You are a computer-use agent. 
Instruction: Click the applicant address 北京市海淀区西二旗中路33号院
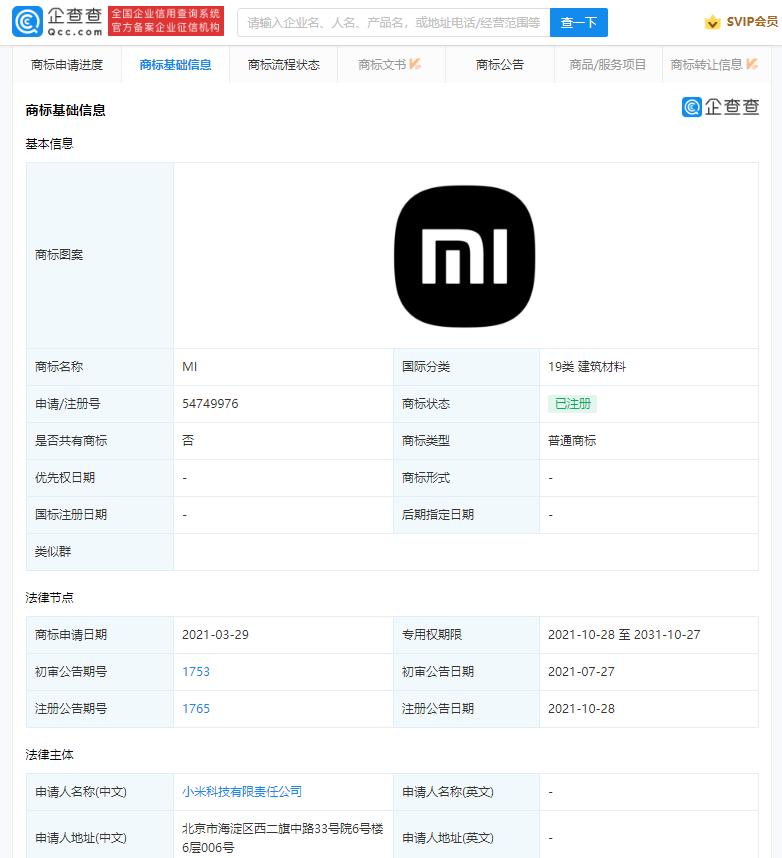(283, 838)
